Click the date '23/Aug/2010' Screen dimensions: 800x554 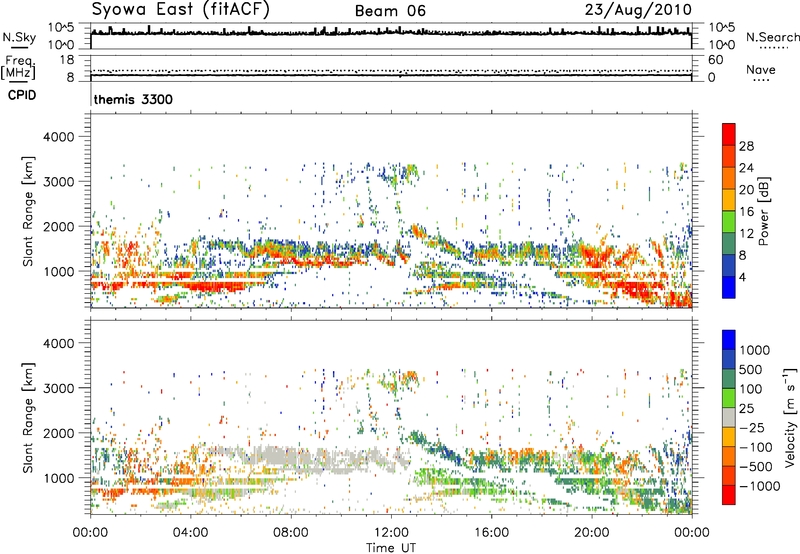pos(638,10)
